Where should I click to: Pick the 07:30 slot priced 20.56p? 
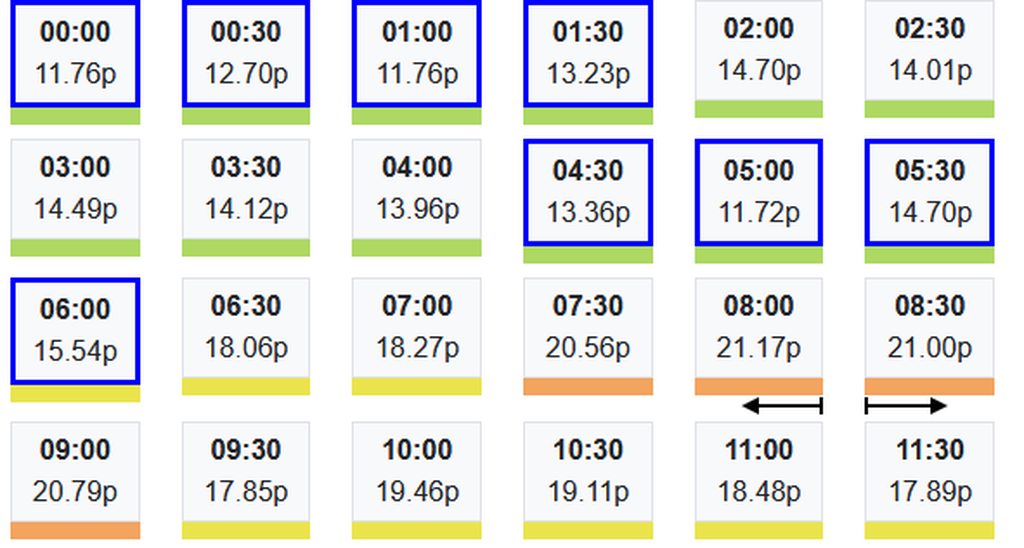588,328
